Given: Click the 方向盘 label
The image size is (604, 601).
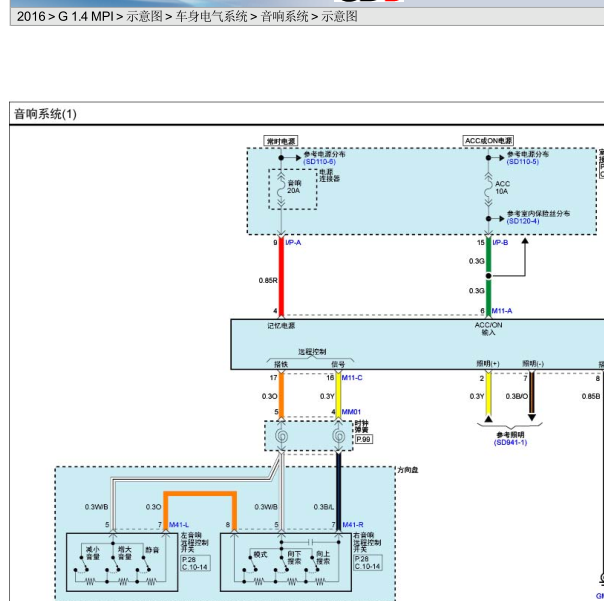Looking at the screenshot, I should pos(408,470).
